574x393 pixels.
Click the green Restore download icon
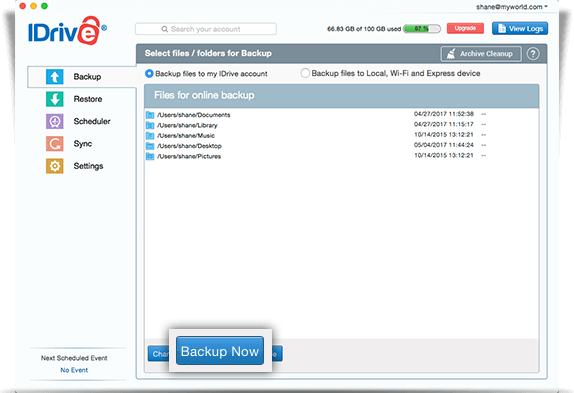coord(55,99)
